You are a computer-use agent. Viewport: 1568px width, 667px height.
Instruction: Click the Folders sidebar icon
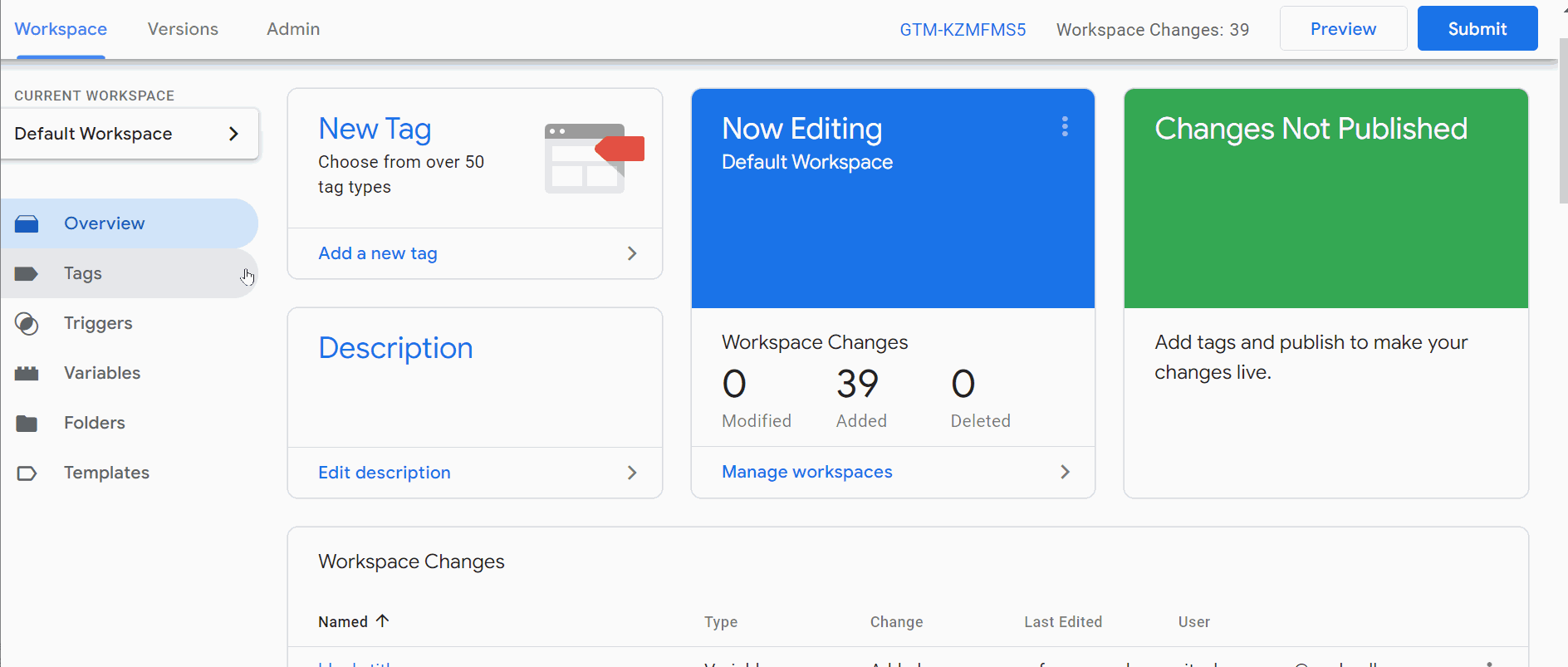(27, 423)
